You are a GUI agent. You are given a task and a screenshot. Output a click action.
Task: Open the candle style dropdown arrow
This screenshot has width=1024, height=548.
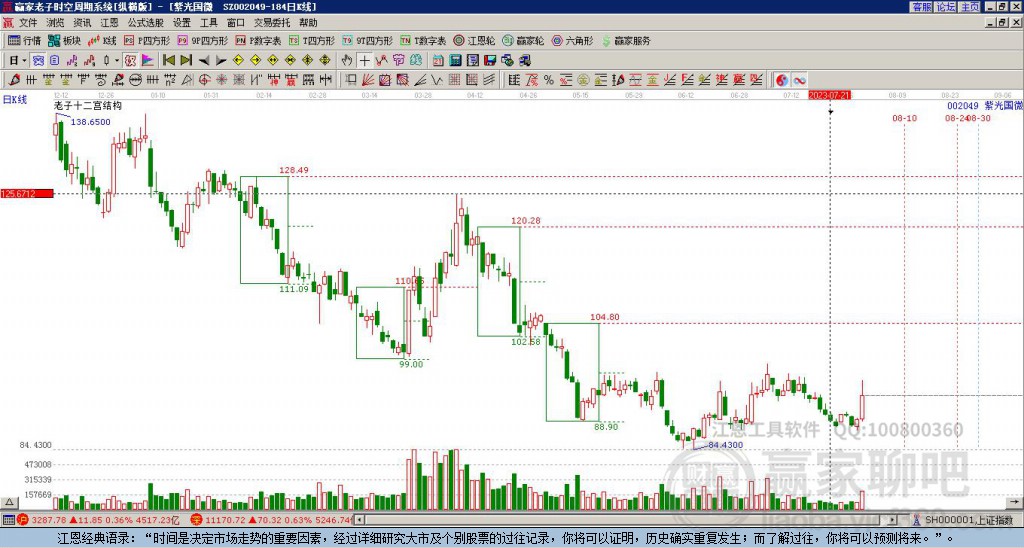tap(117, 61)
